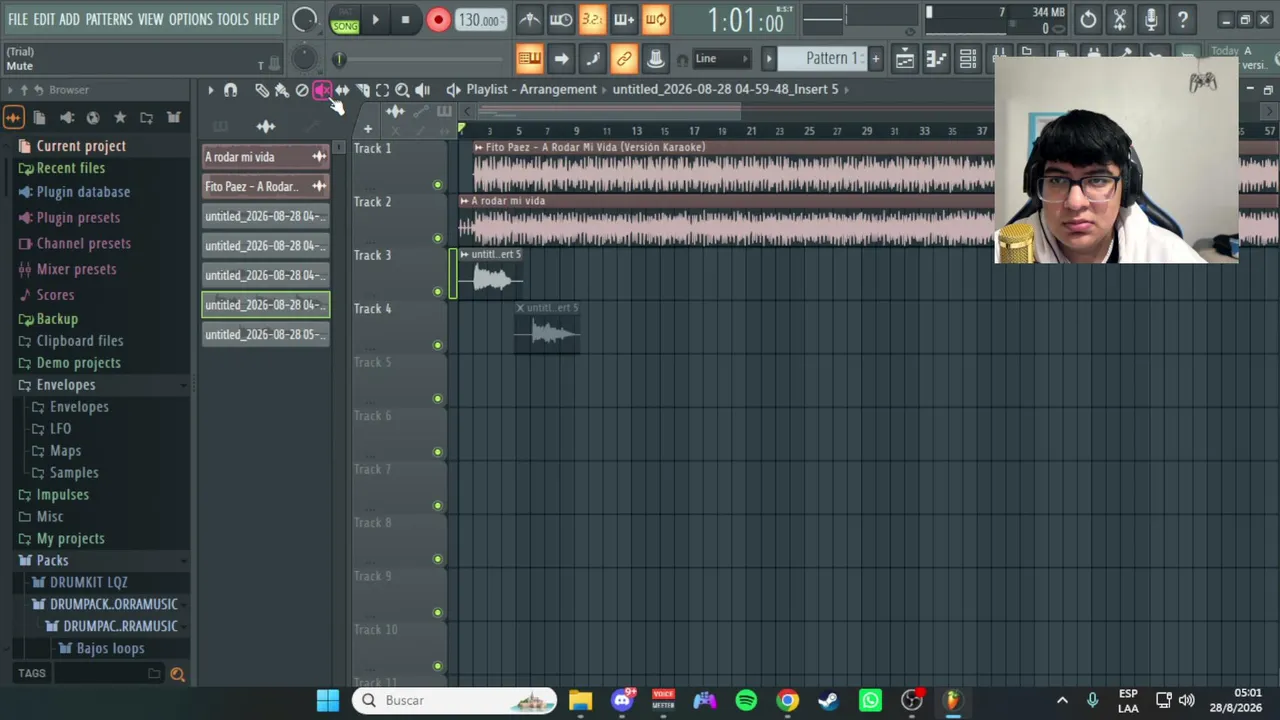Open the question mark help icon
The height and width of the screenshot is (720, 1280).
(1183, 19)
